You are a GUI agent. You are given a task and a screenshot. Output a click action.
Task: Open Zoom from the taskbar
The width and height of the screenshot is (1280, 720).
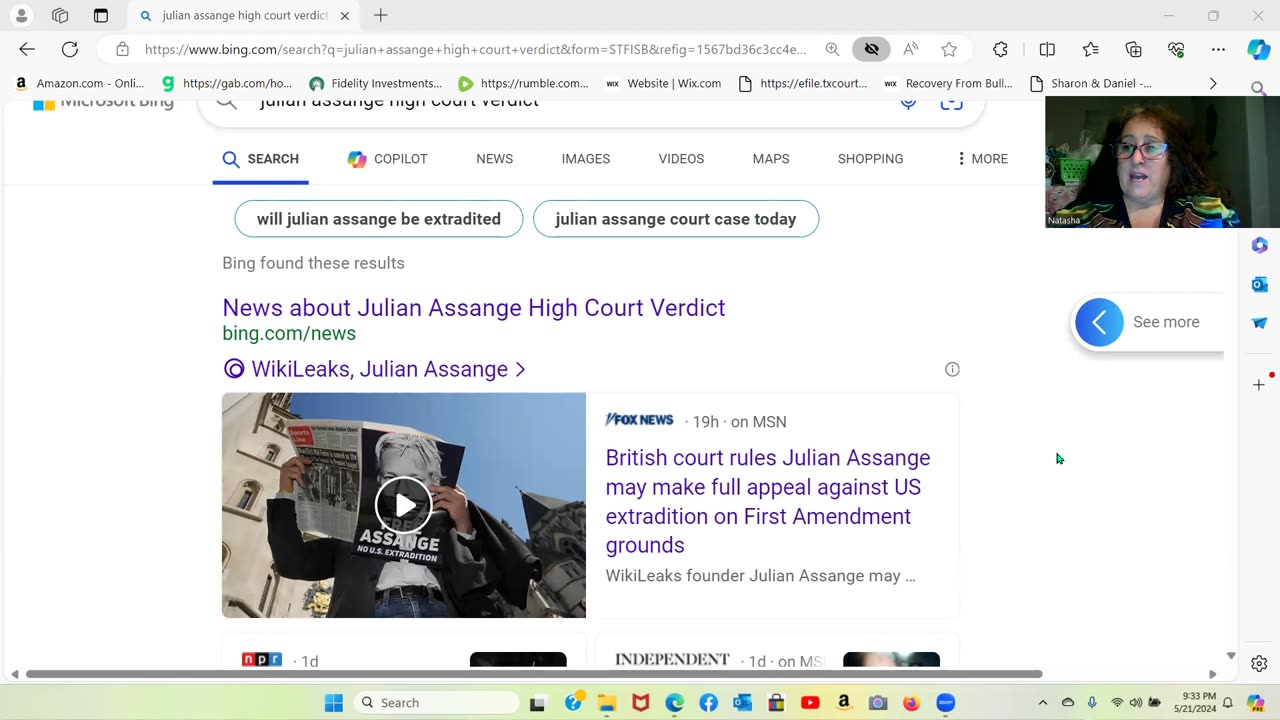(946, 703)
